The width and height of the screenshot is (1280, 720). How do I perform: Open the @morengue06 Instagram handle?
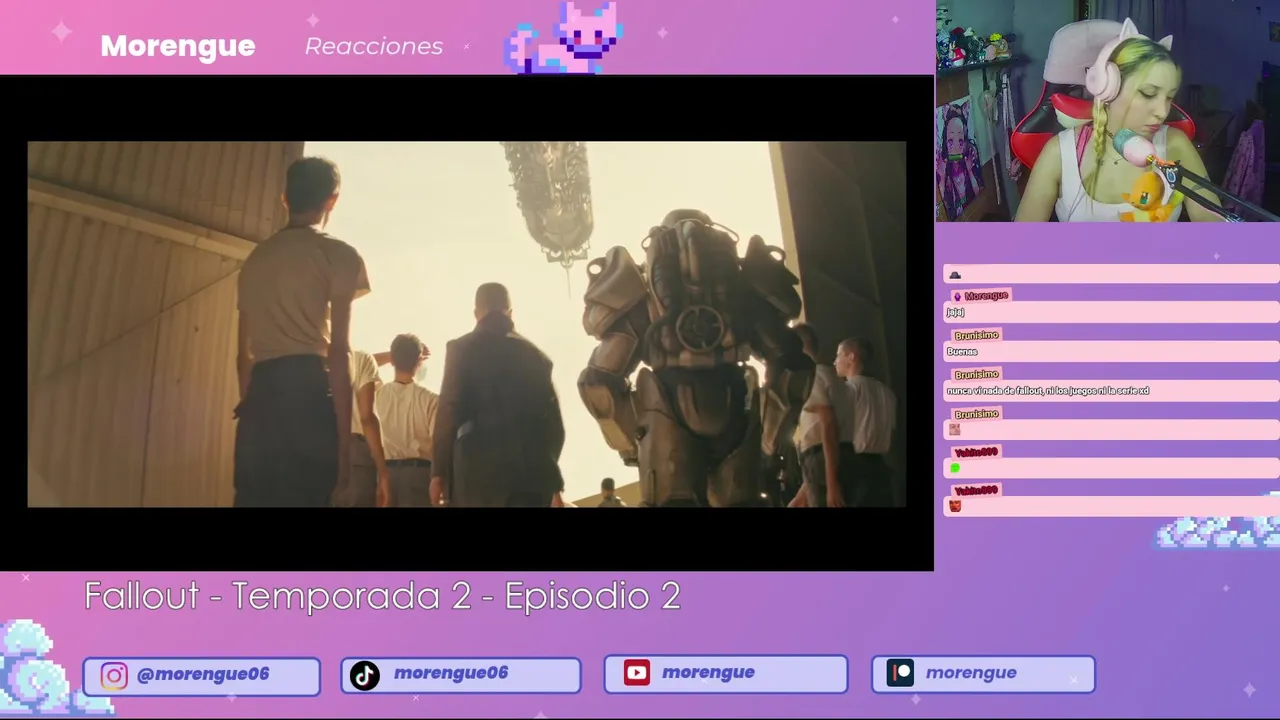203,674
